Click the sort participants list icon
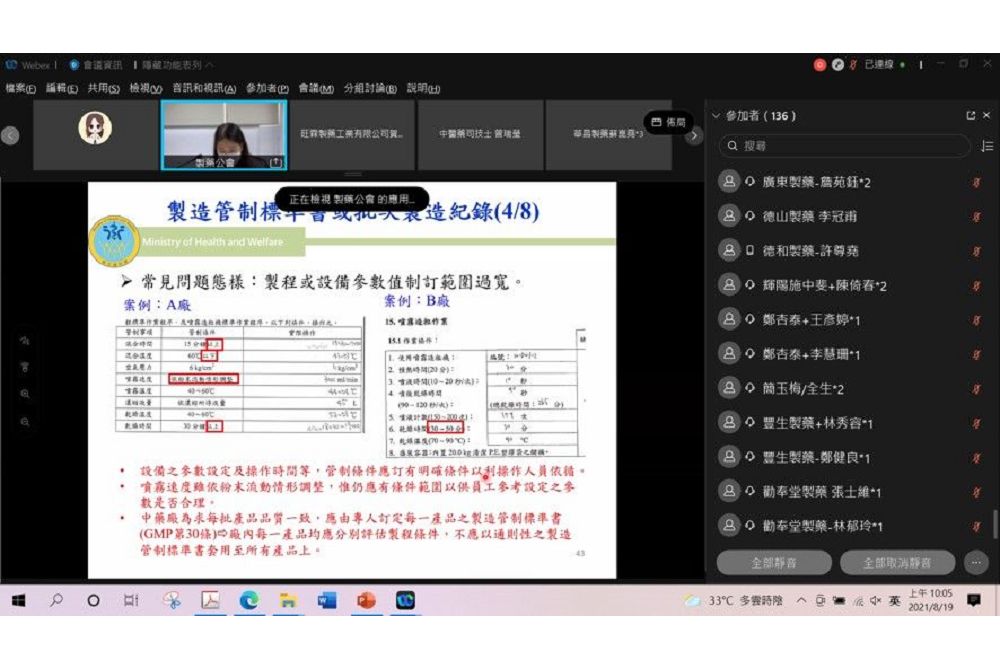The width and height of the screenshot is (1000, 670). (987, 146)
